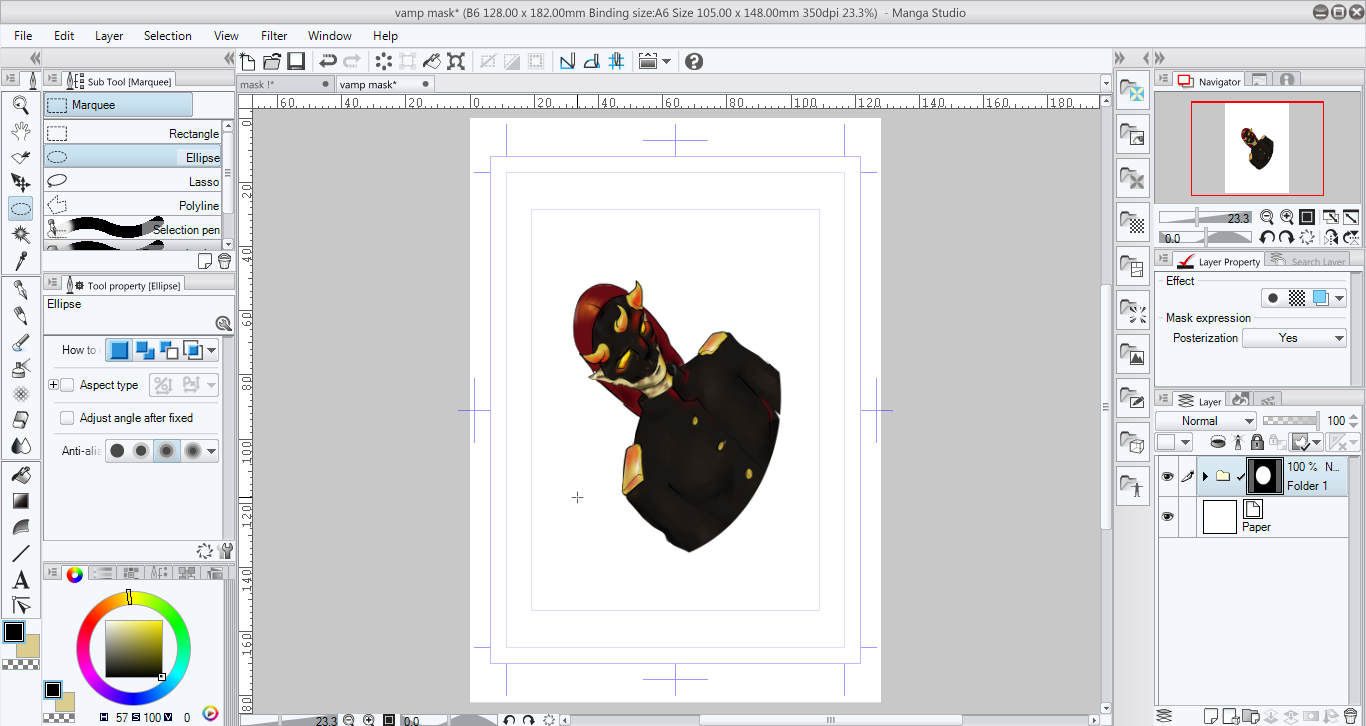Toggle Snap to grid toolbar icon
1366x726 pixels.
616,61
